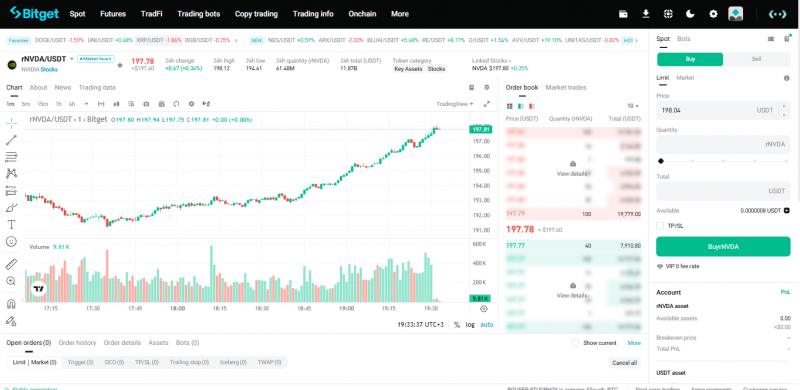800x390 pixels.
Task: Open the emoji icons tool
Action: [x=11, y=241]
